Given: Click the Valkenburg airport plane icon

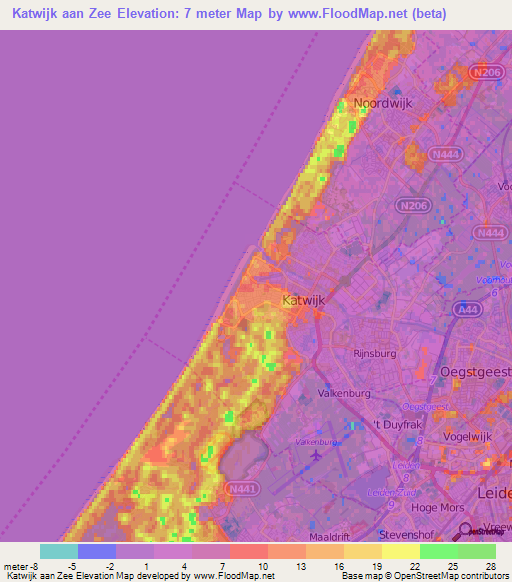Looking at the screenshot, I should (316, 455).
